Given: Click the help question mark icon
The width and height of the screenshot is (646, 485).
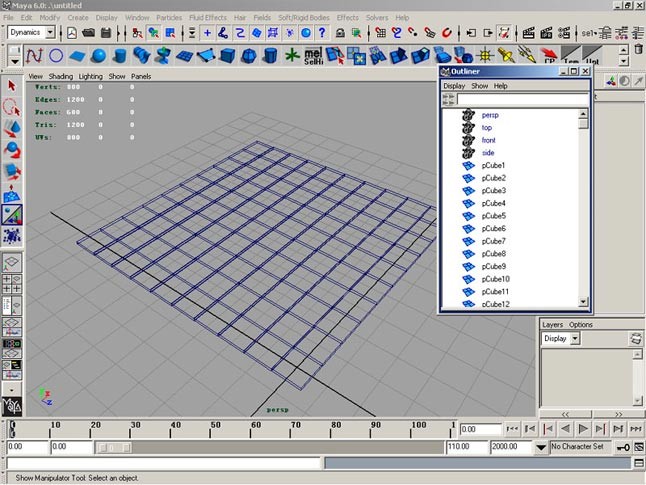Looking at the screenshot, I should click(x=322, y=33).
